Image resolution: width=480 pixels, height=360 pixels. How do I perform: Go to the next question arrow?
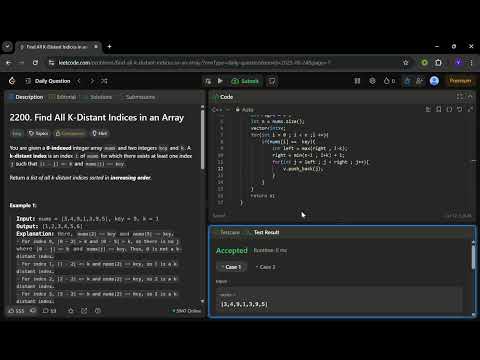click(x=92, y=81)
